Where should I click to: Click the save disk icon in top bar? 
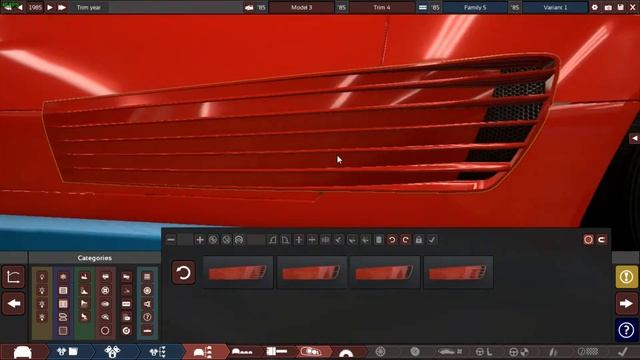[x=620, y=7]
